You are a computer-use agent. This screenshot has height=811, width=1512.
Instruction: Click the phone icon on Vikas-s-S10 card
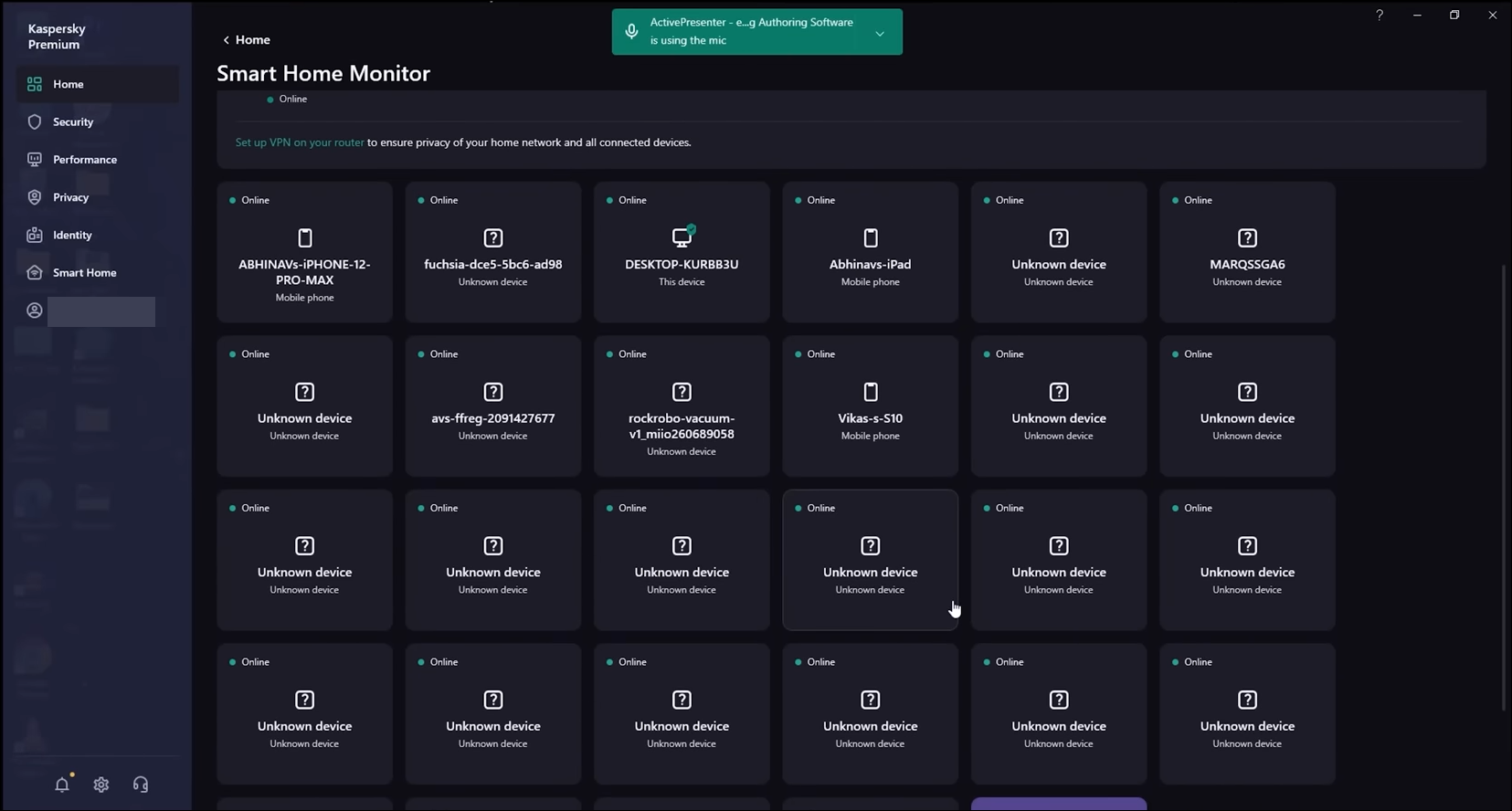[871, 393]
